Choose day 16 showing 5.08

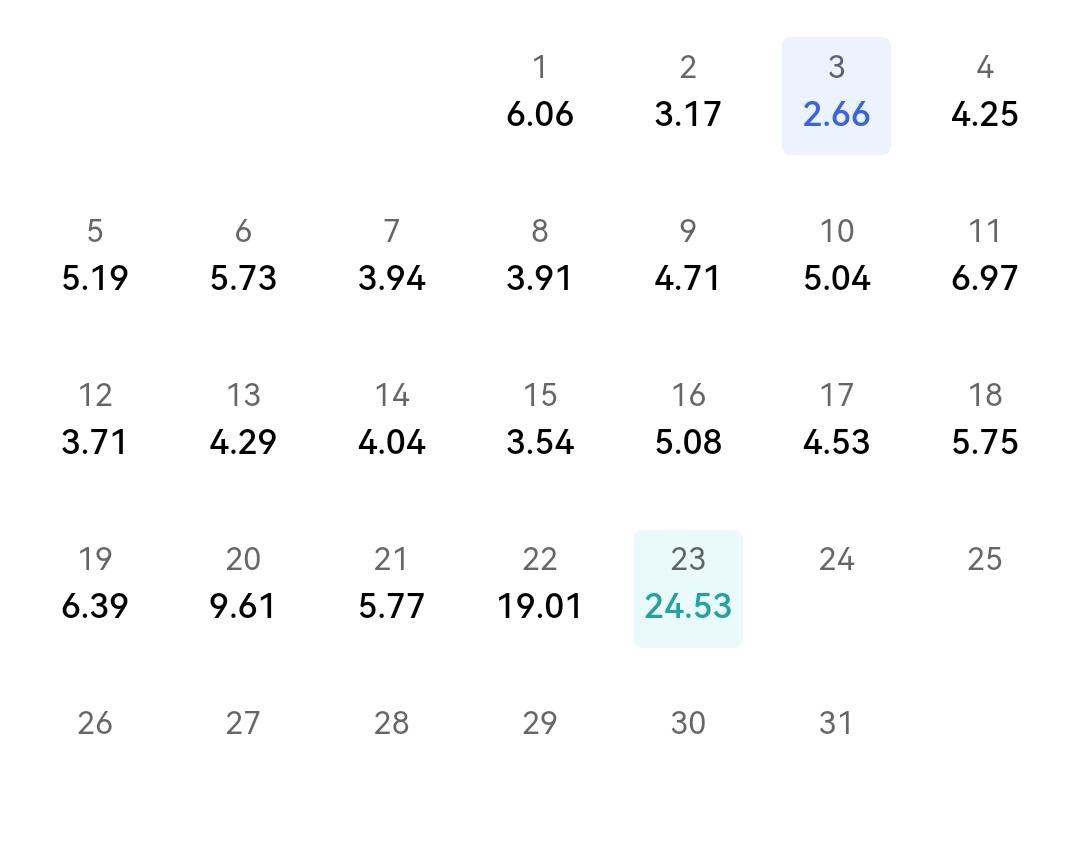[x=688, y=421]
